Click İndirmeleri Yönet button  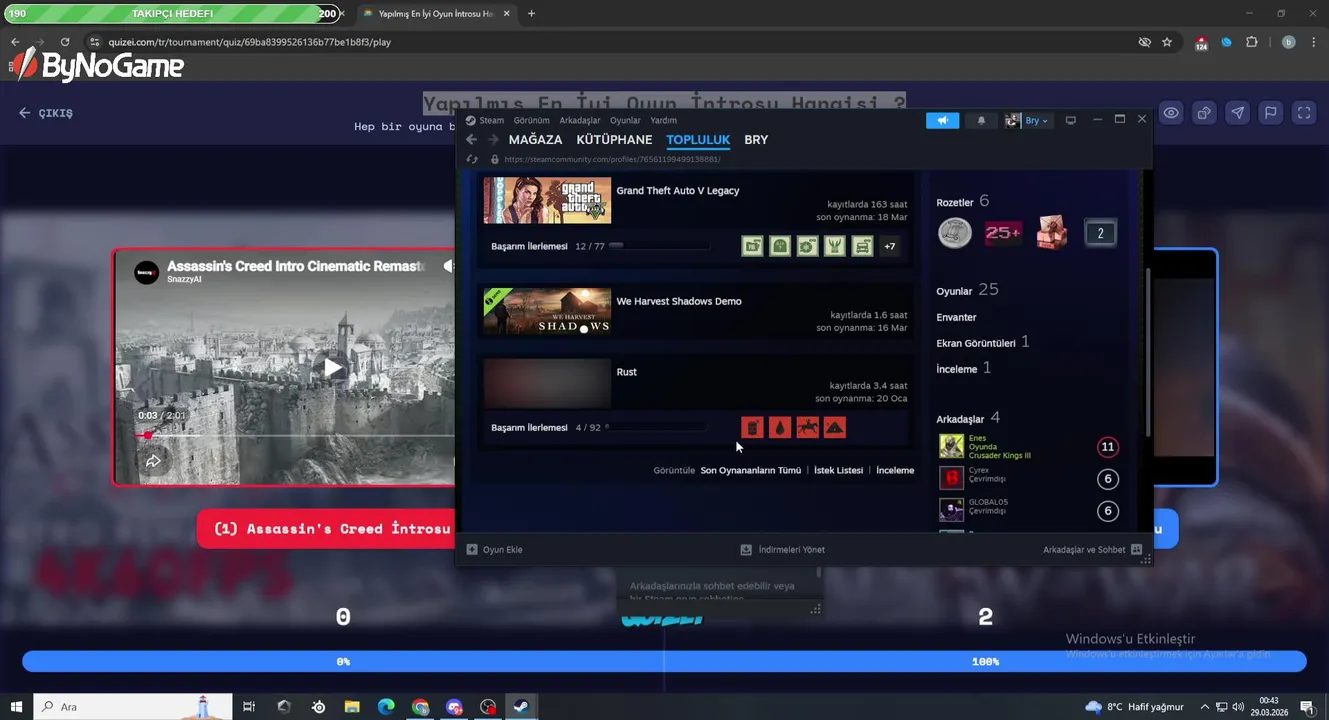pyautogui.click(x=782, y=550)
